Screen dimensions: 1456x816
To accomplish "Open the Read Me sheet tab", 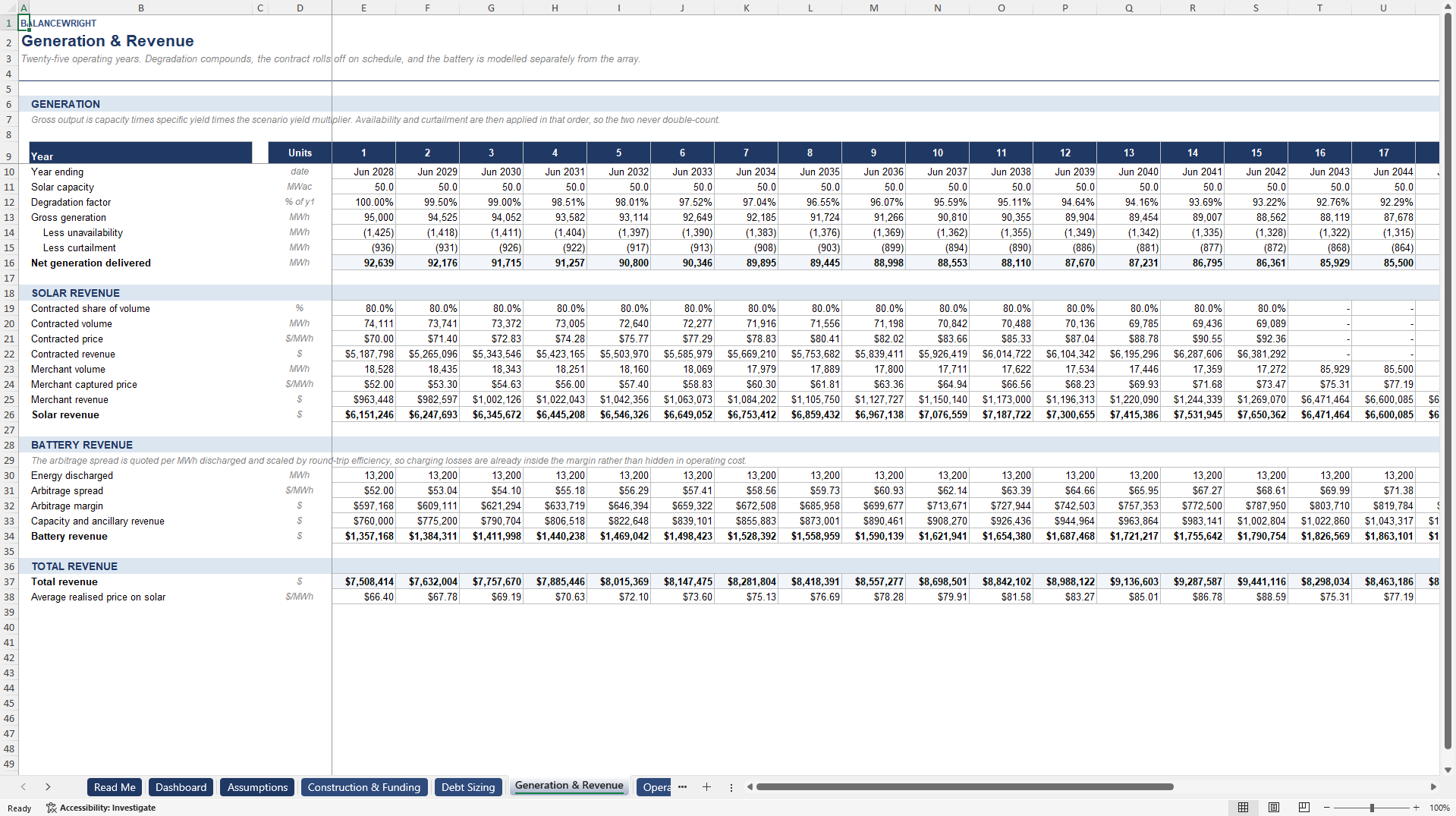I will coord(115,787).
